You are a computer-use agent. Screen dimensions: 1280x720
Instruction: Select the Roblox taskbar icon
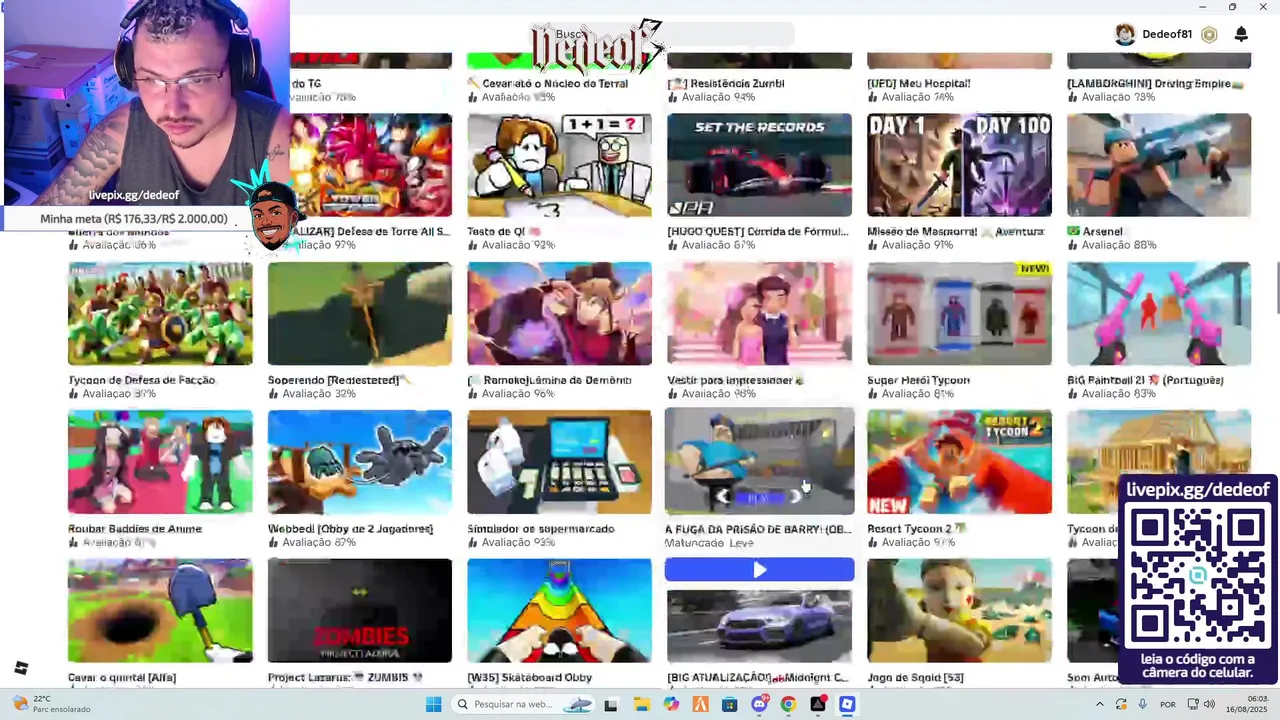pos(847,704)
